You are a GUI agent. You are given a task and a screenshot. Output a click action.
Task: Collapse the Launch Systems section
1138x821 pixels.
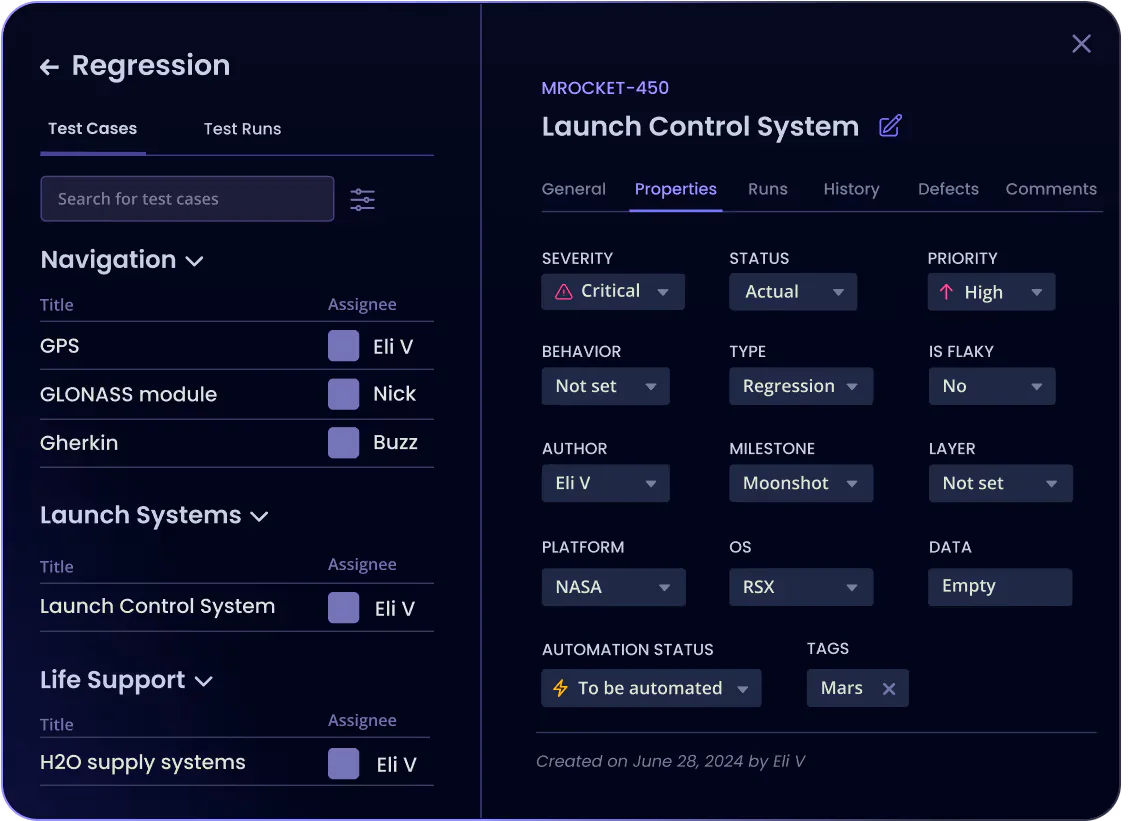259,517
